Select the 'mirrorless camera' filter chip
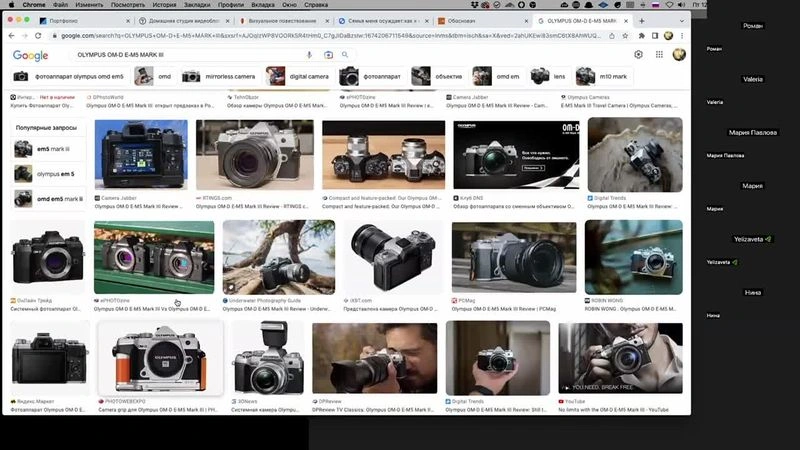This screenshot has height=450, width=800. point(219,77)
